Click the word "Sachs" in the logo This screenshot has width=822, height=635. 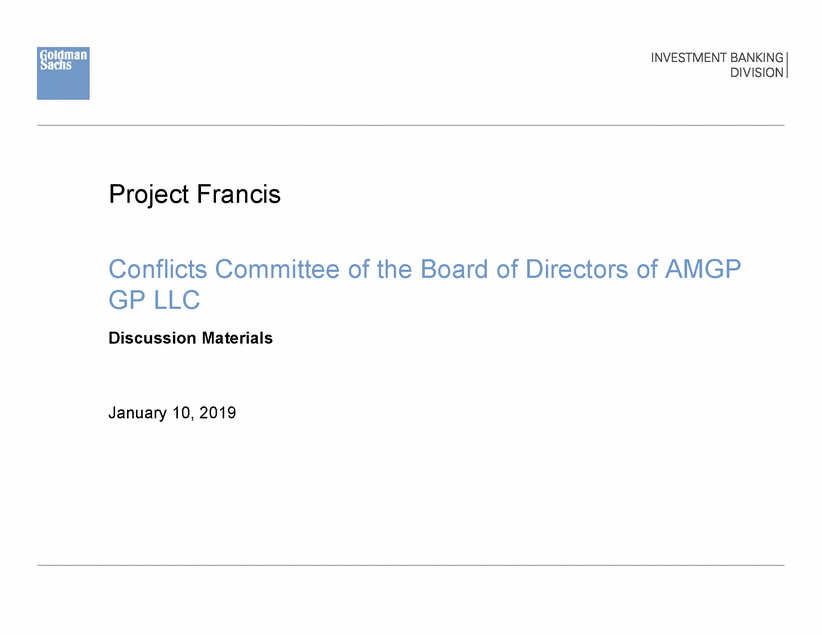point(54,65)
